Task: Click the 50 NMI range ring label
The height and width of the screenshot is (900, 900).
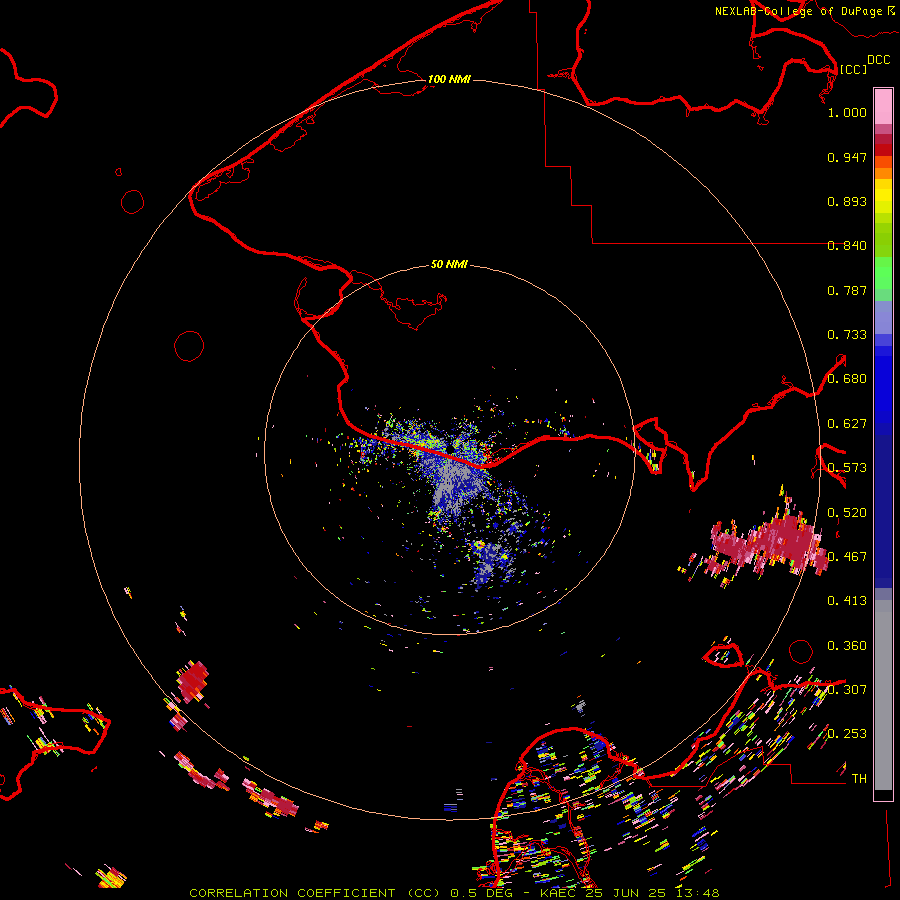Action: click(449, 265)
